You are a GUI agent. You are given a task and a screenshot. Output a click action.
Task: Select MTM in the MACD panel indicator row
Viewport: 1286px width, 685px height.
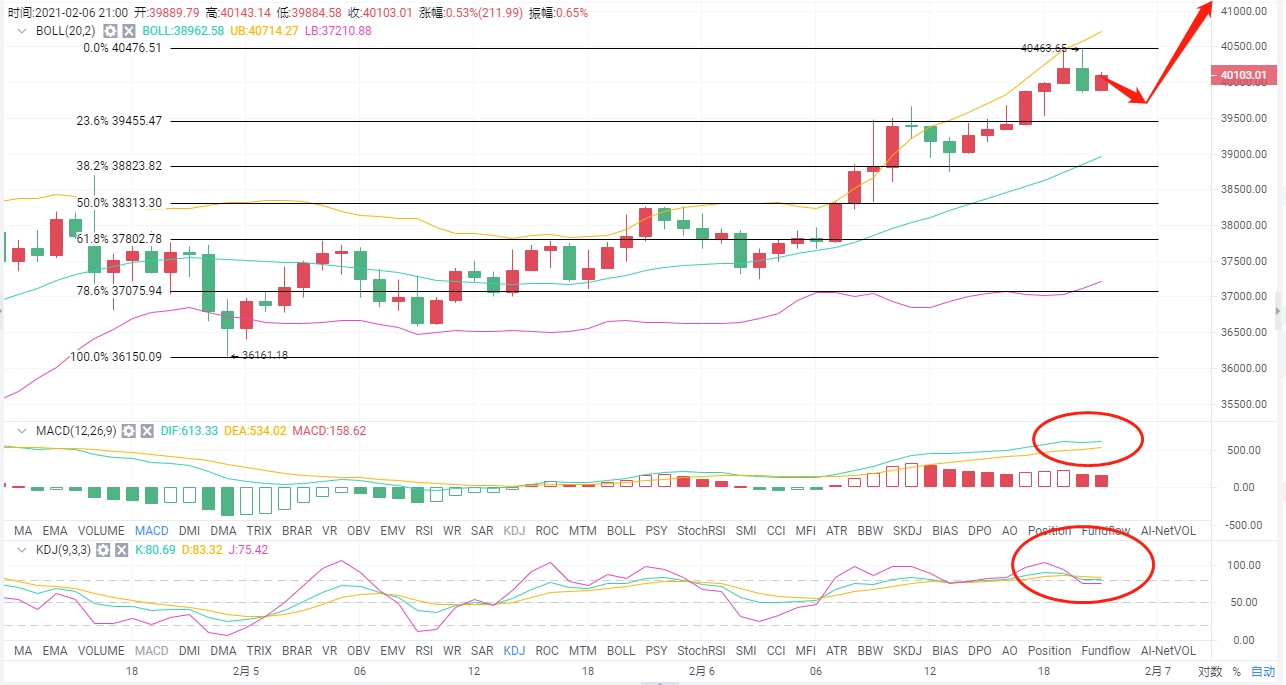(582, 530)
